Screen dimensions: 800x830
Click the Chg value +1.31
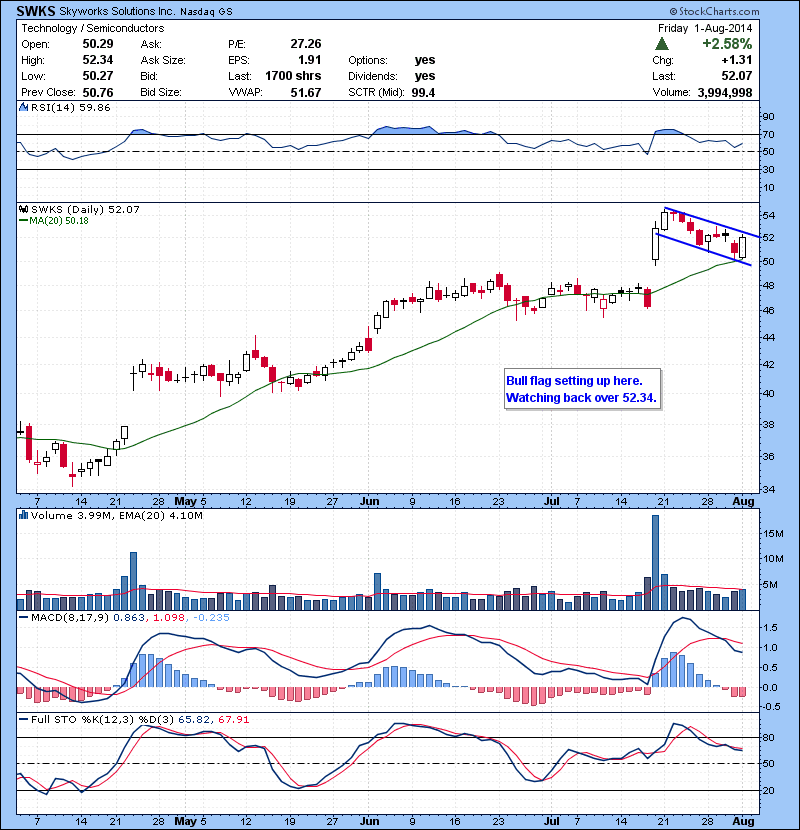[736, 60]
